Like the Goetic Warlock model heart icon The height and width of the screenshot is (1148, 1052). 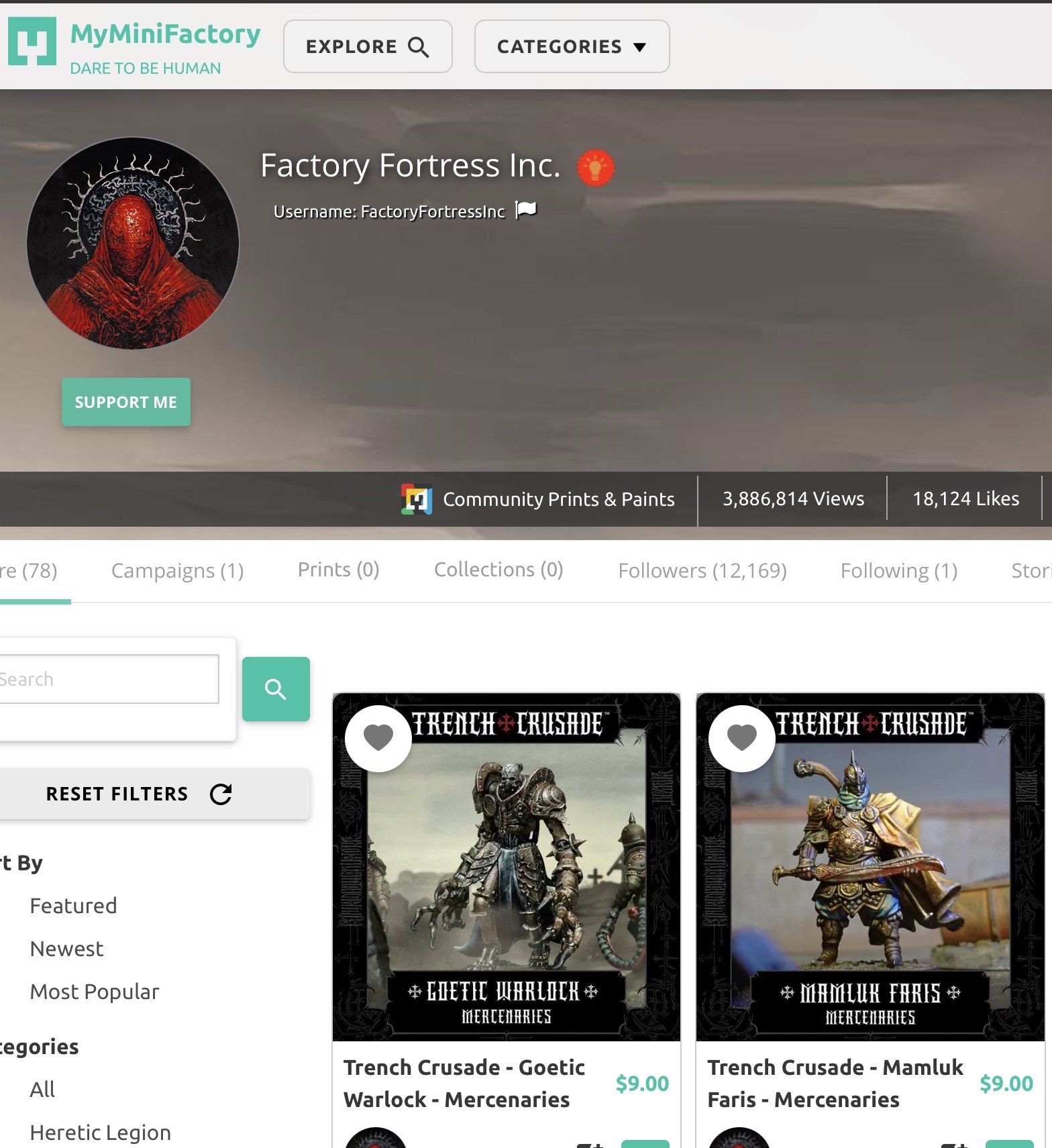[378, 738]
